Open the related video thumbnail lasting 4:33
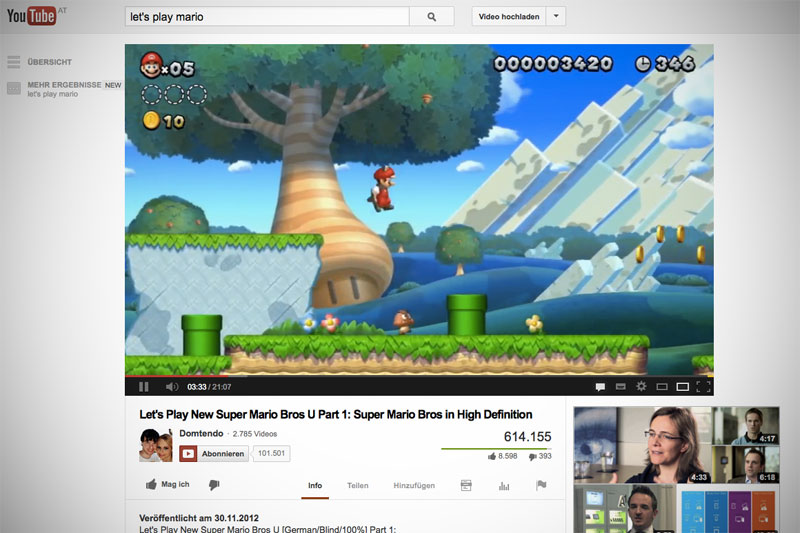 642,445
